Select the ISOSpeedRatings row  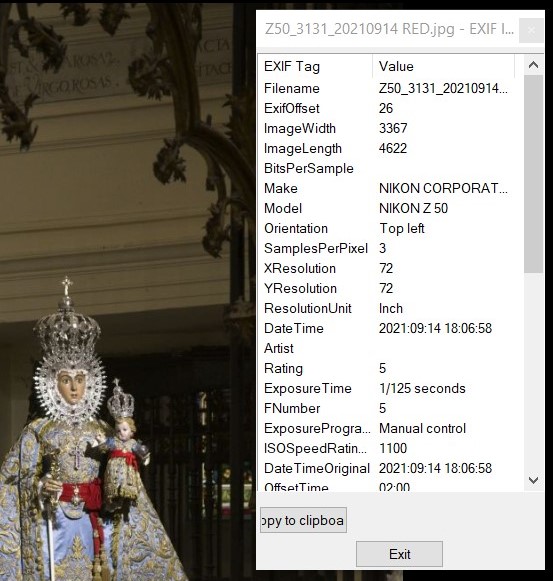coord(391,449)
